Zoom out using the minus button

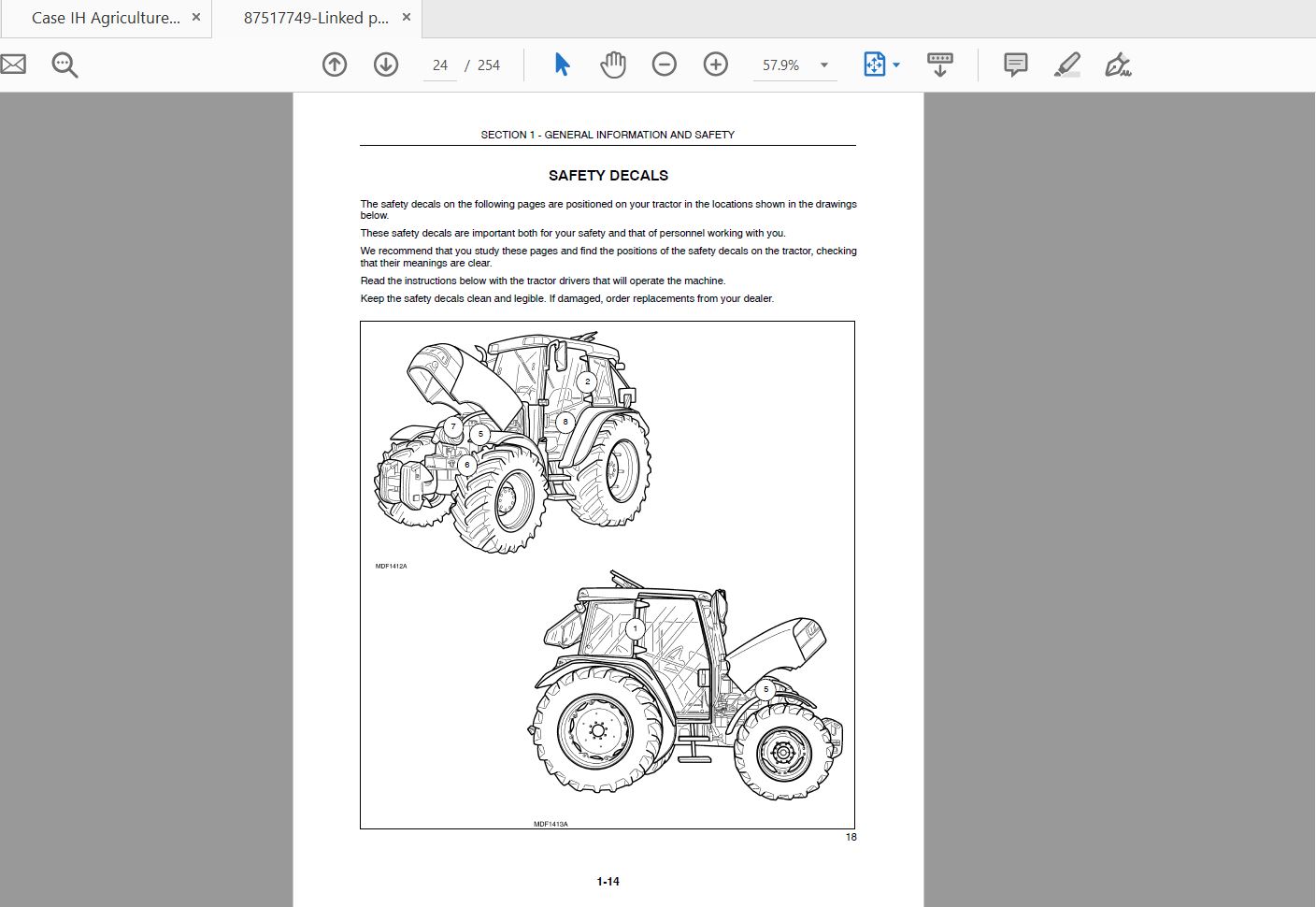click(665, 65)
